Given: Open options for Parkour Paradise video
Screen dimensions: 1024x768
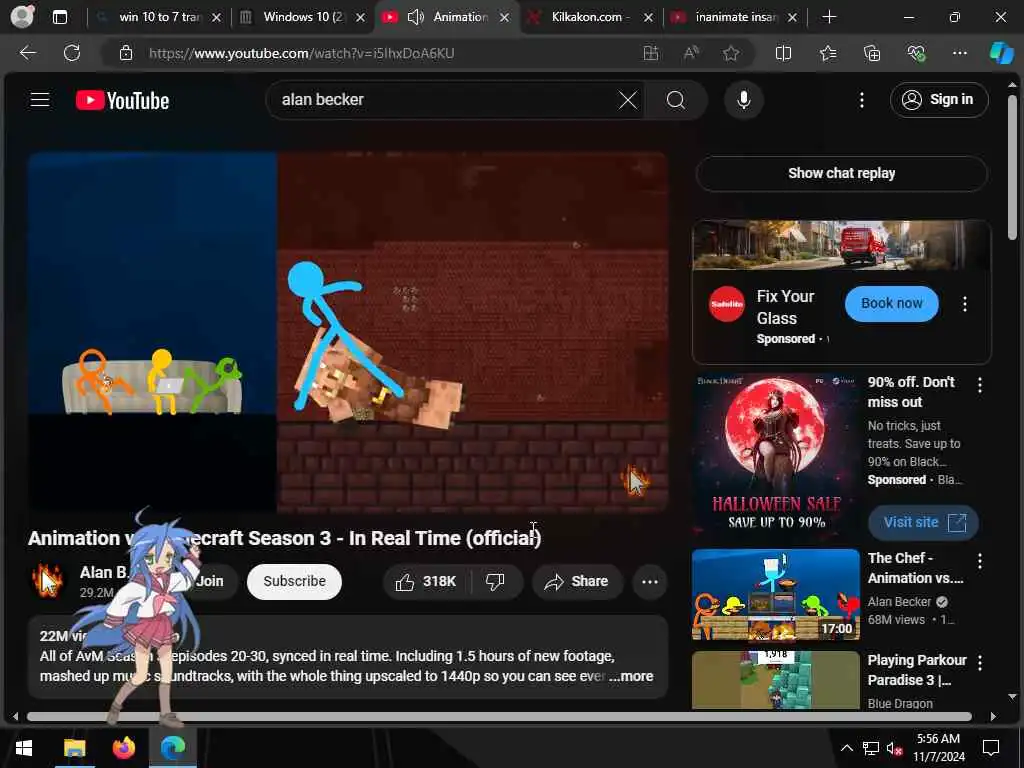Looking at the screenshot, I should tap(980, 663).
